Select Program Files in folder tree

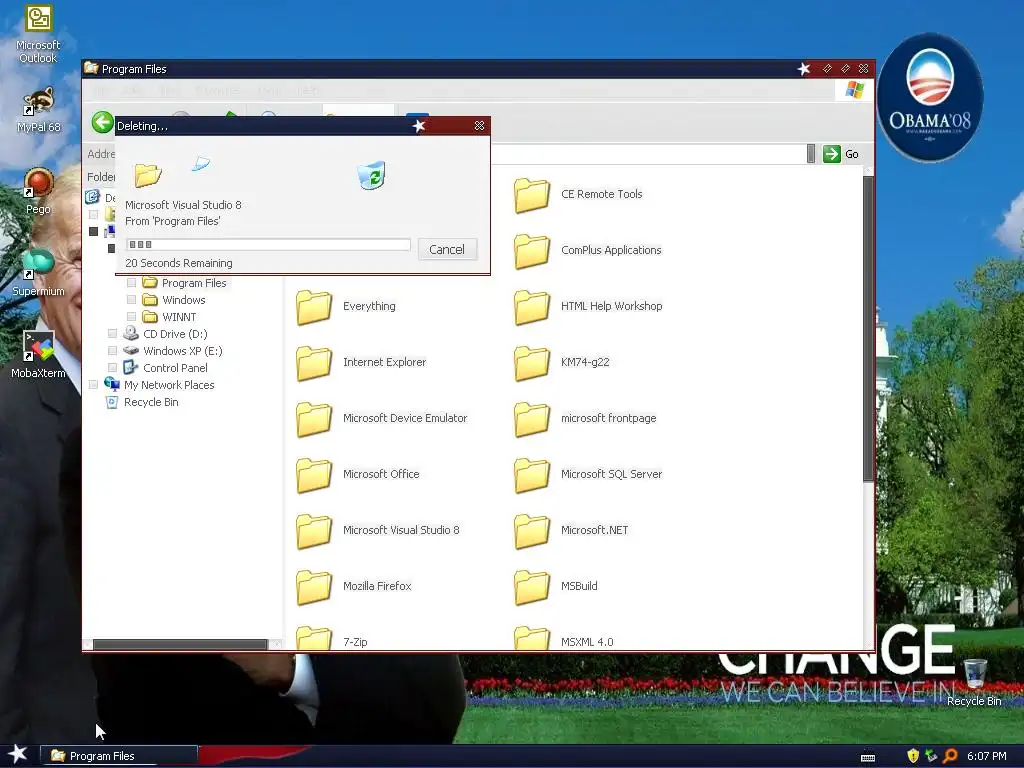[185, 283]
